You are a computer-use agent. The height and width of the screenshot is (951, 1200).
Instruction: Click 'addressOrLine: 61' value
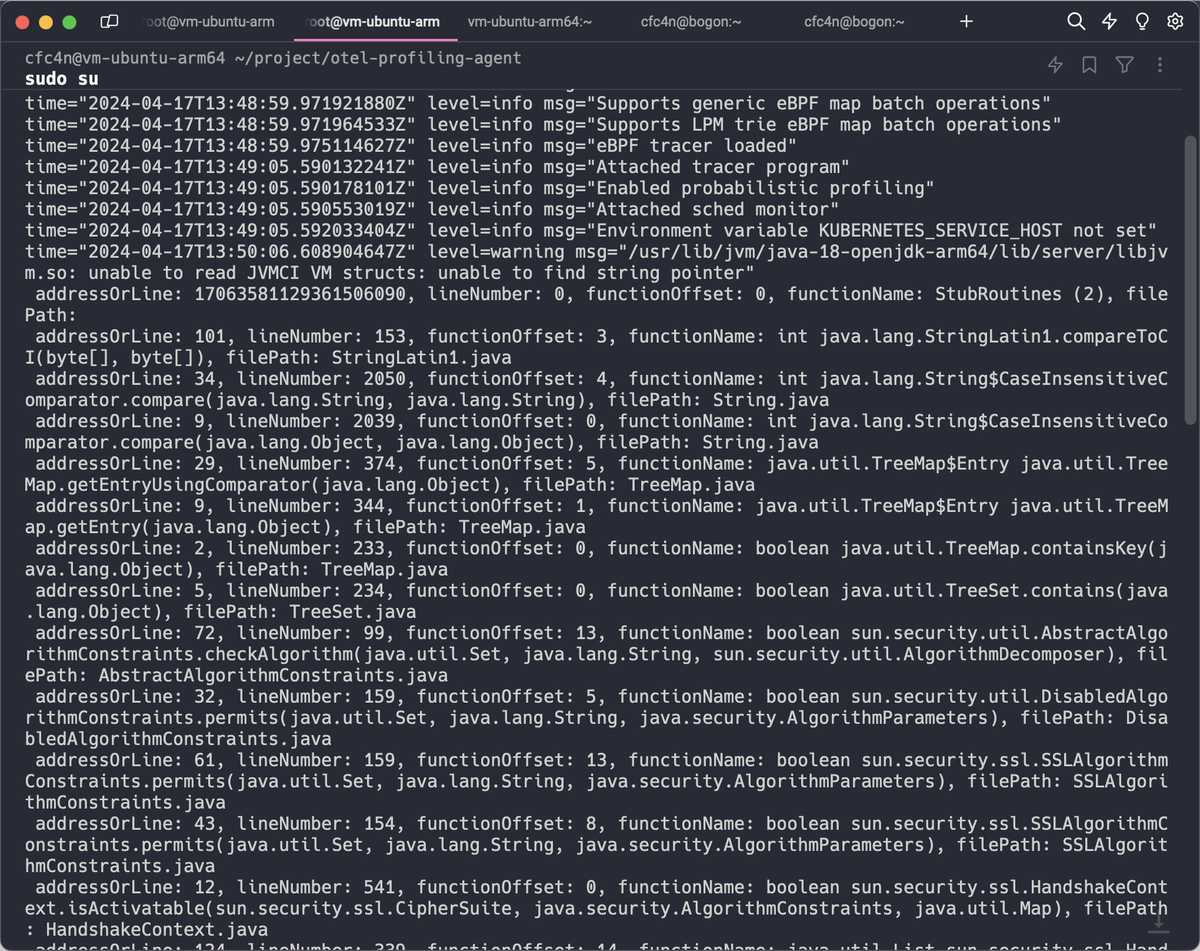pyautogui.click(x=125, y=759)
